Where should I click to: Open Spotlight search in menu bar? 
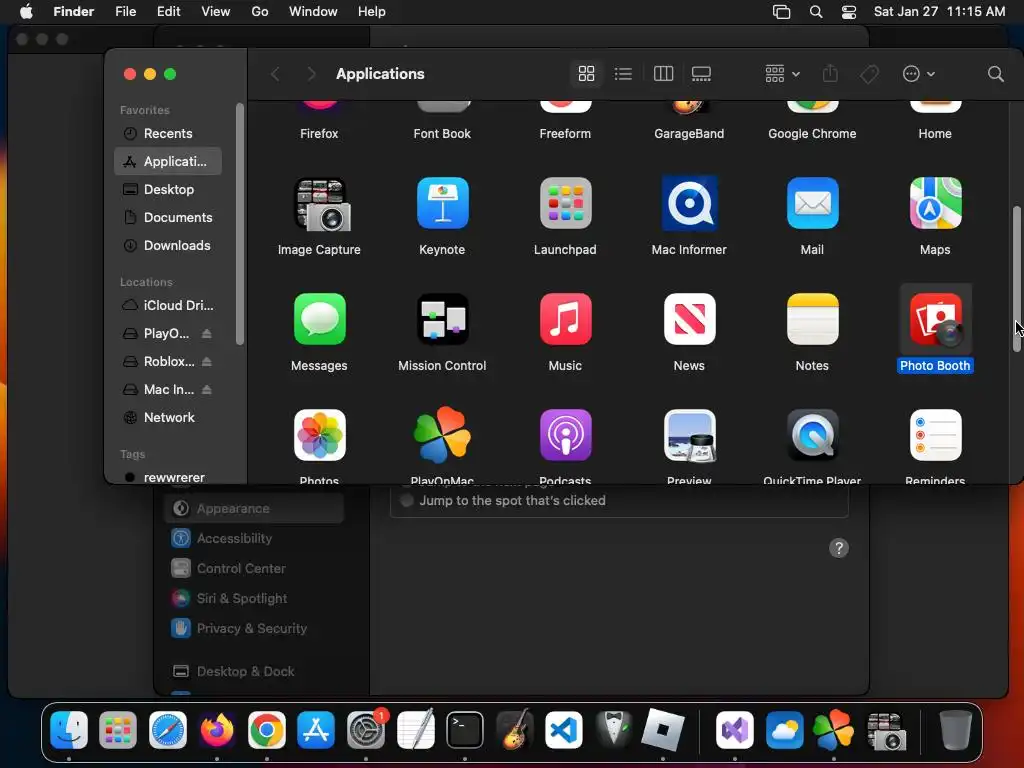tap(816, 12)
